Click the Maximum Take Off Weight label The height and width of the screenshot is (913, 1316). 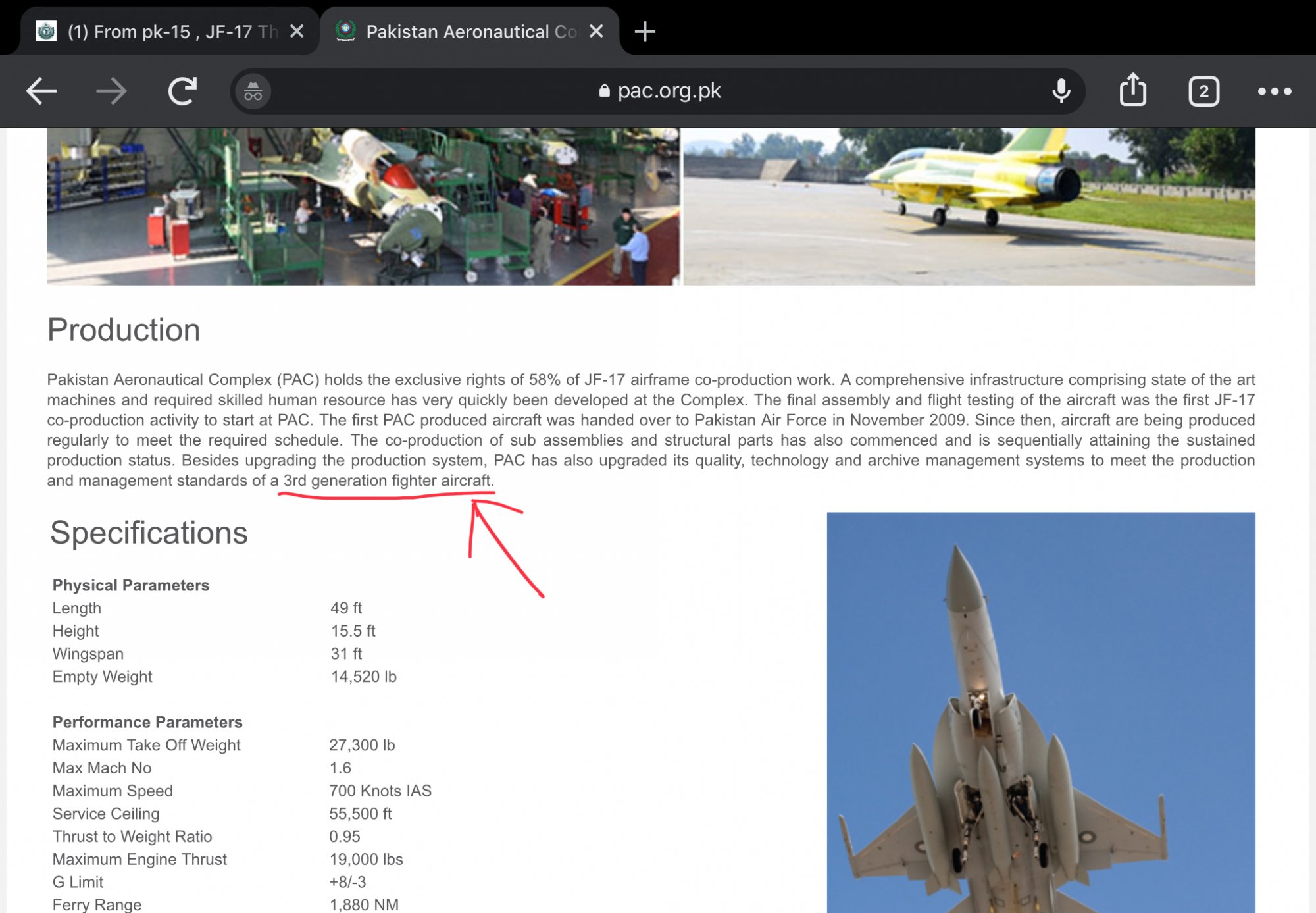(x=147, y=745)
